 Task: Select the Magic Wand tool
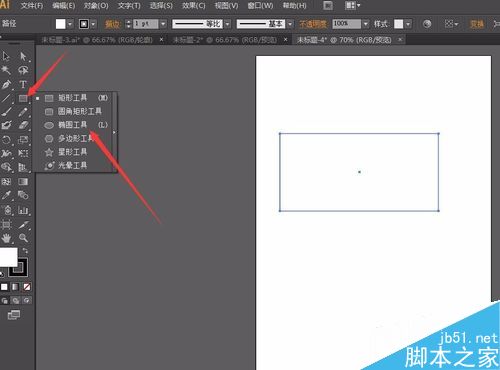6,70
